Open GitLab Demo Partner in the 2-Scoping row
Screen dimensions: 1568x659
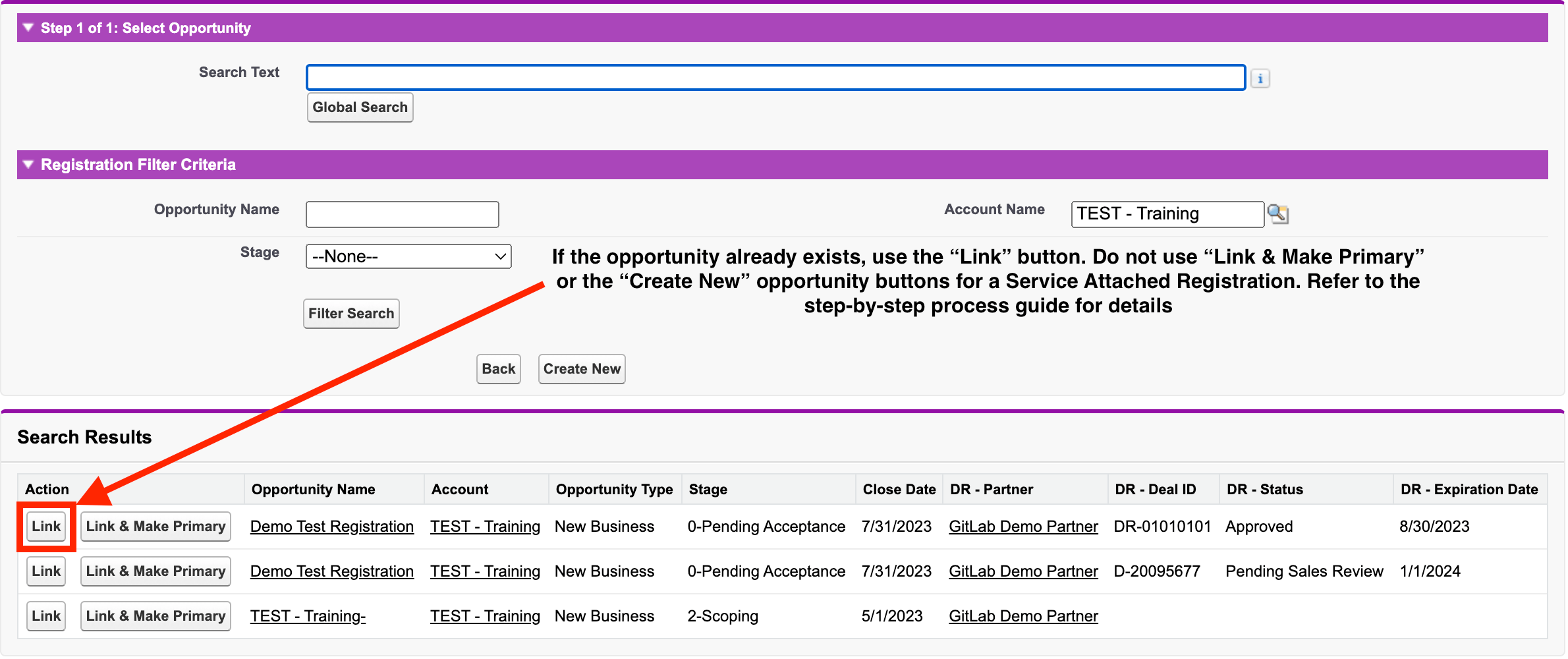[x=1023, y=616]
